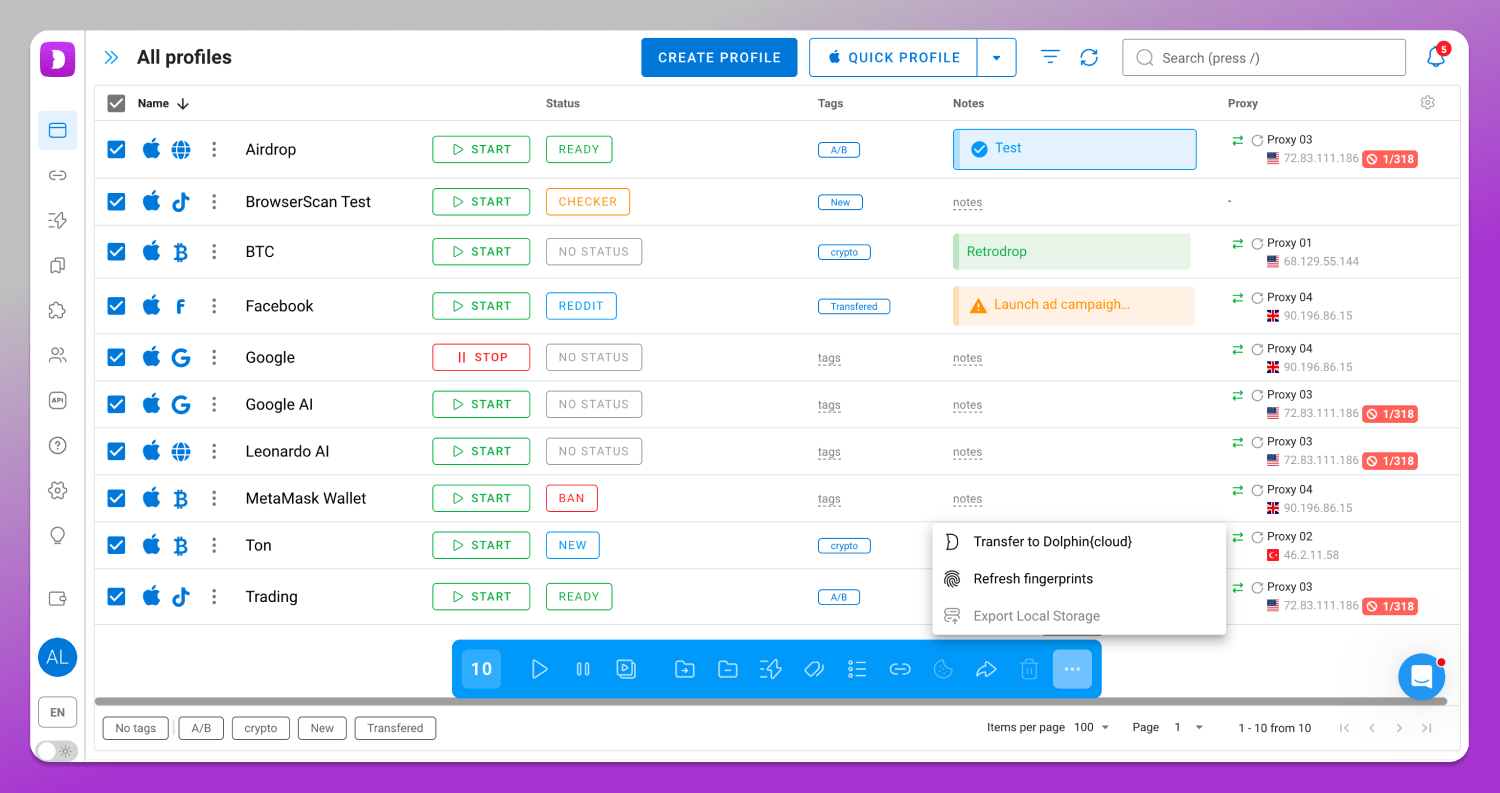Click the tag icon in bulk toolbar

[x=814, y=669]
